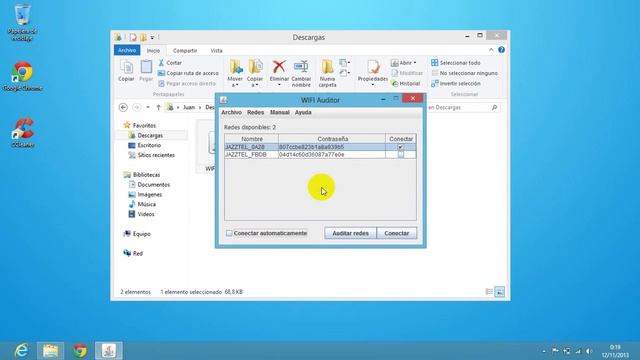Click No seleccionar ninguno in ribbon

click(x=464, y=73)
